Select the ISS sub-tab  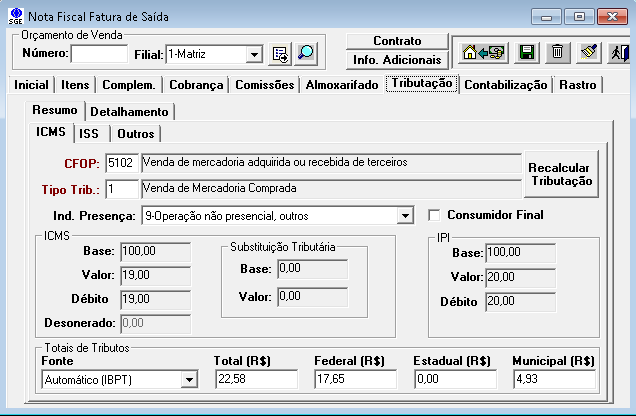coord(89,133)
